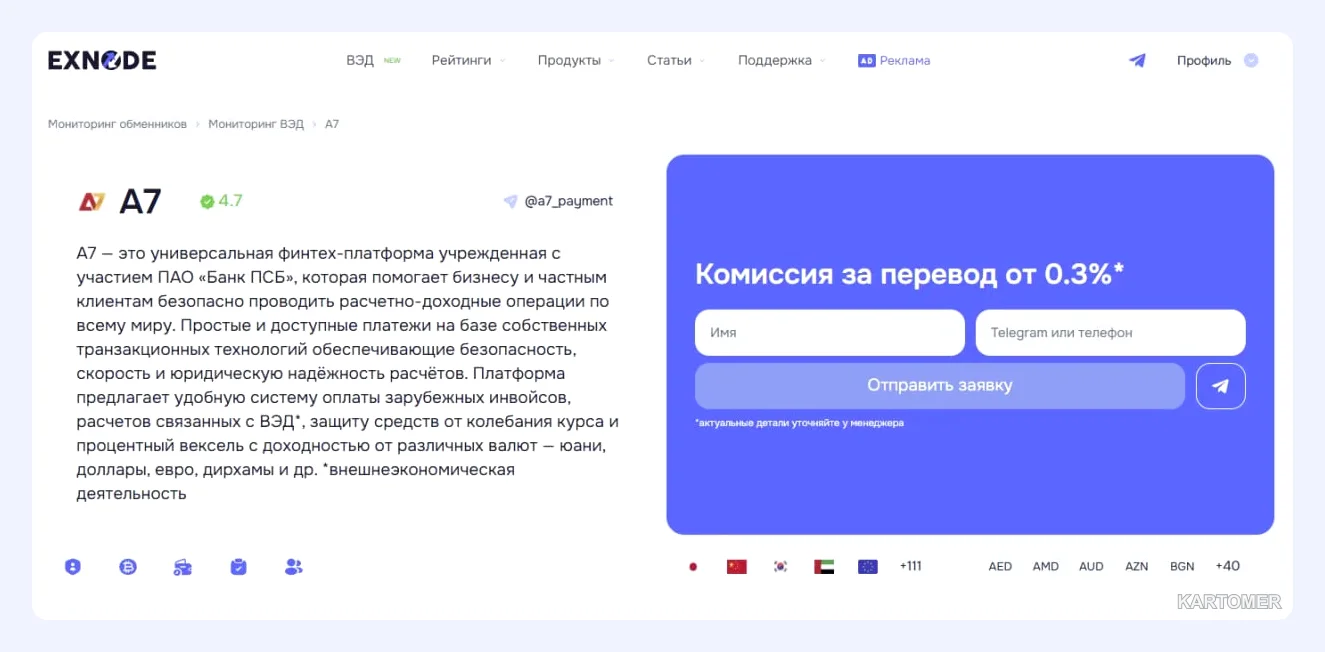
Task: Open the @a7_payment Telegram link
Action: [x=569, y=201]
